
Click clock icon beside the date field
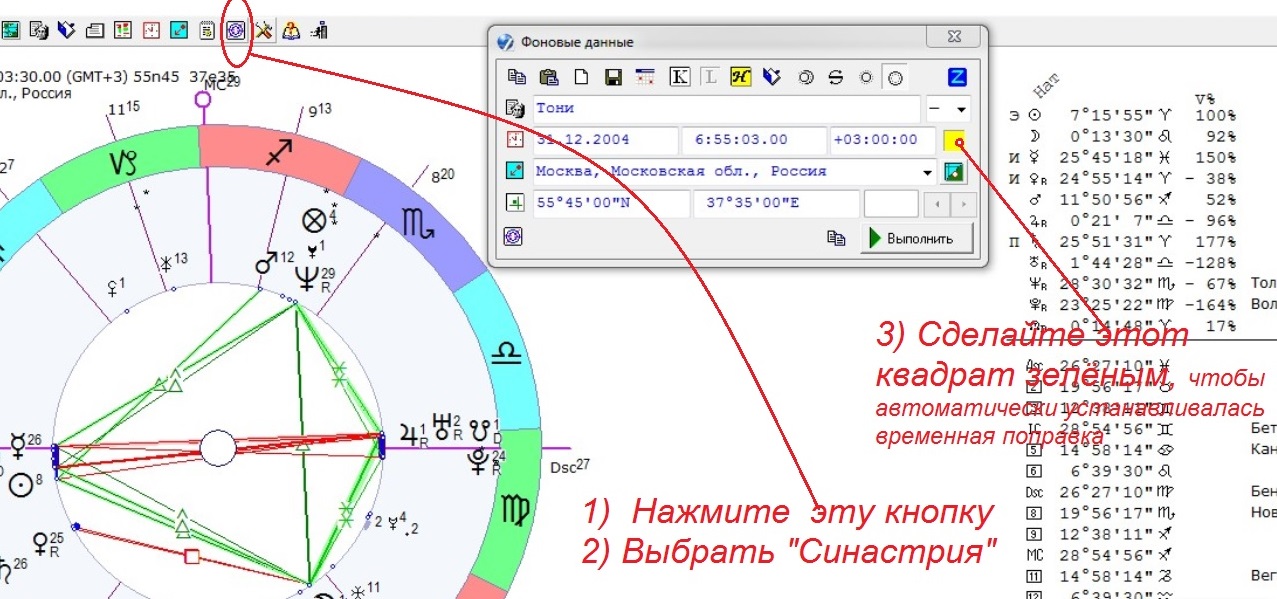coord(515,140)
